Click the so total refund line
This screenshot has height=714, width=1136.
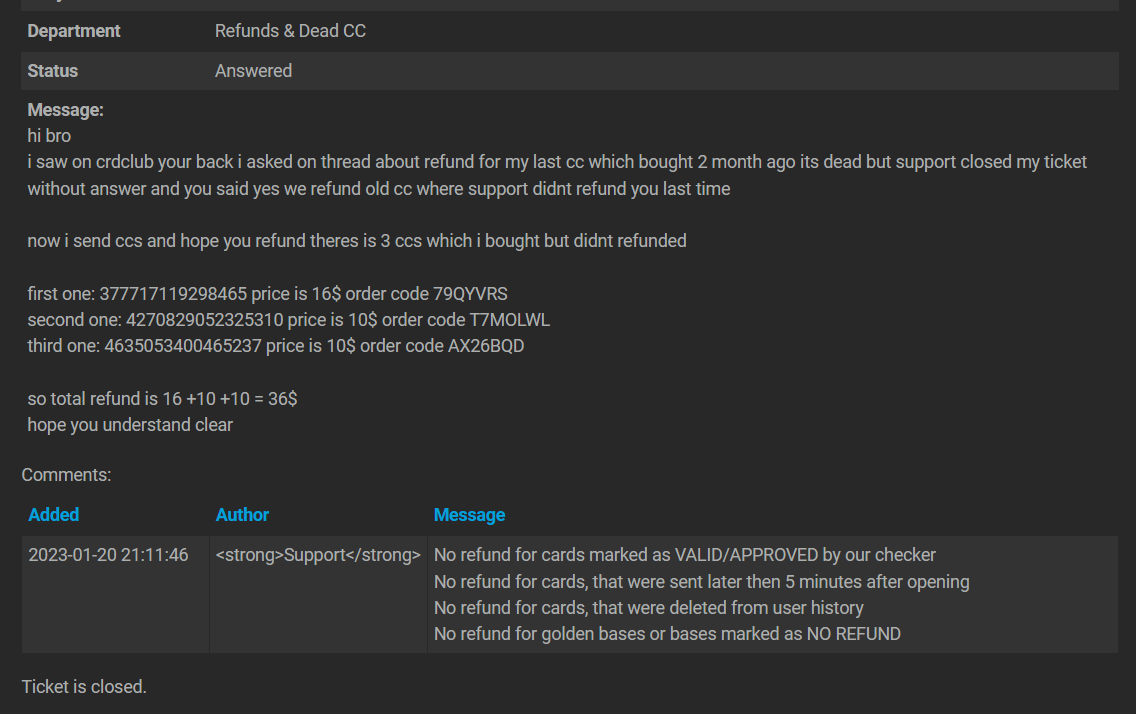click(162, 399)
